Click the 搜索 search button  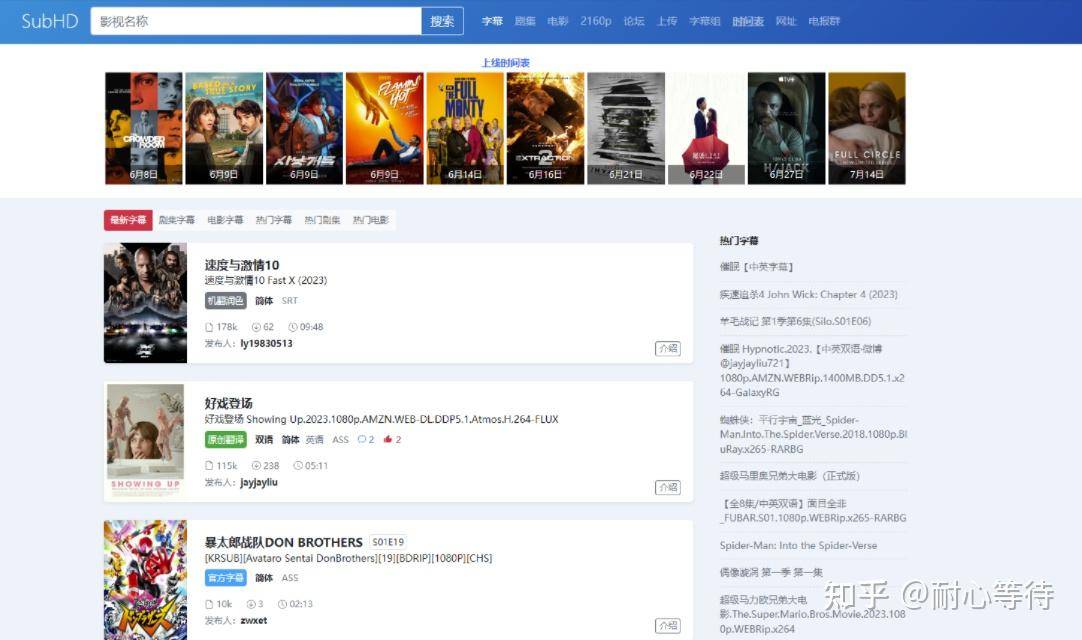pos(442,21)
